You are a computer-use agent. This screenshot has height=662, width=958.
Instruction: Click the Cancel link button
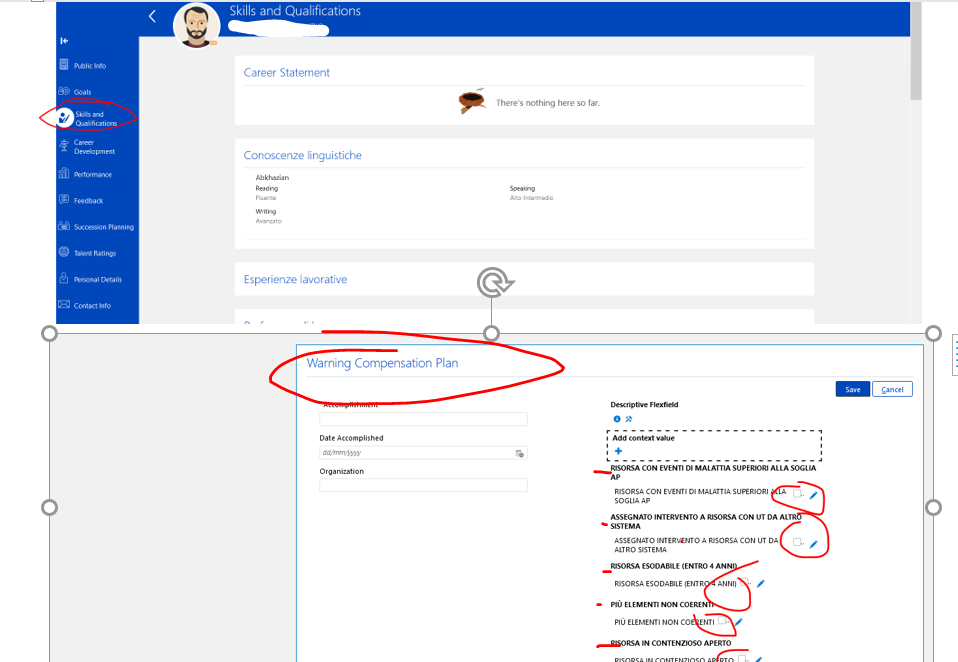point(891,389)
